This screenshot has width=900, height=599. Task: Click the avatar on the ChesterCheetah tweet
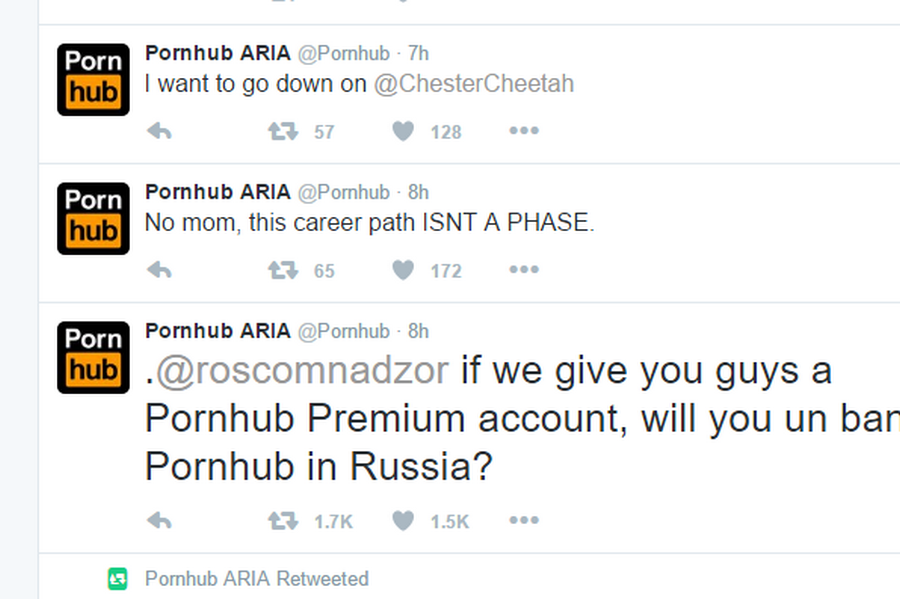(x=93, y=79)
